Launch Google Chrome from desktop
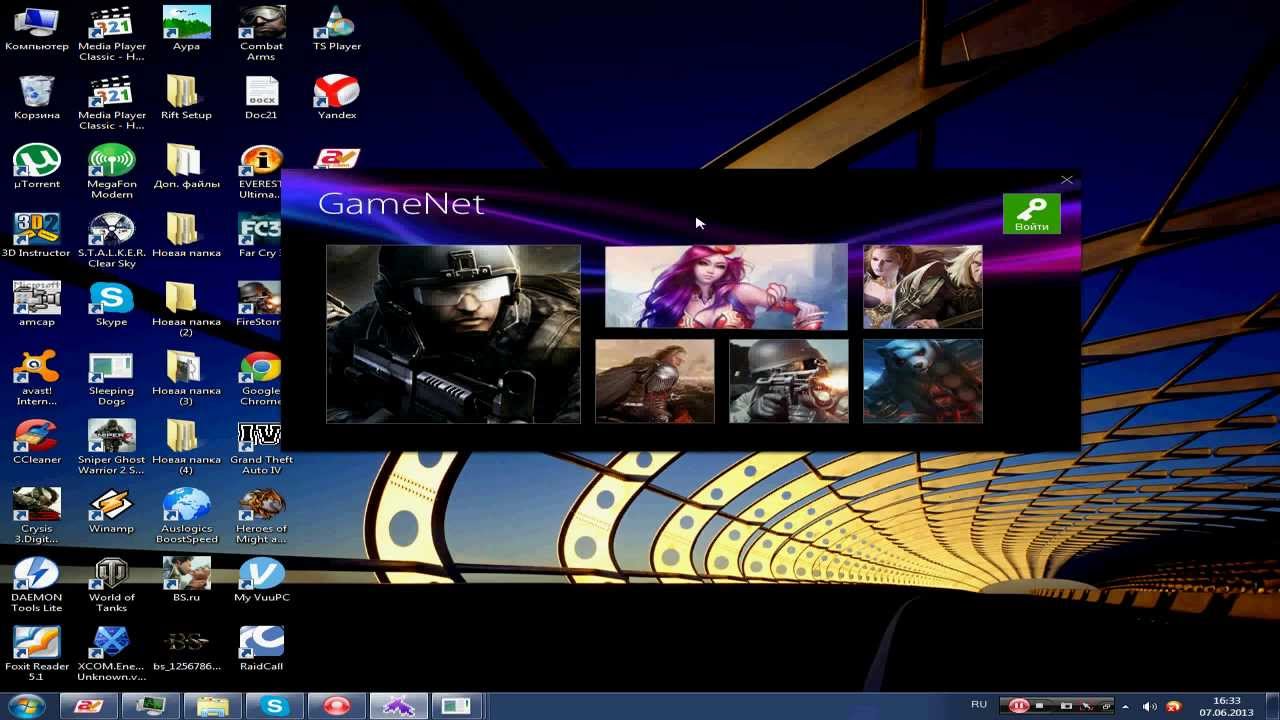Viewport: 1280px width, 720px height. [261, 378]
